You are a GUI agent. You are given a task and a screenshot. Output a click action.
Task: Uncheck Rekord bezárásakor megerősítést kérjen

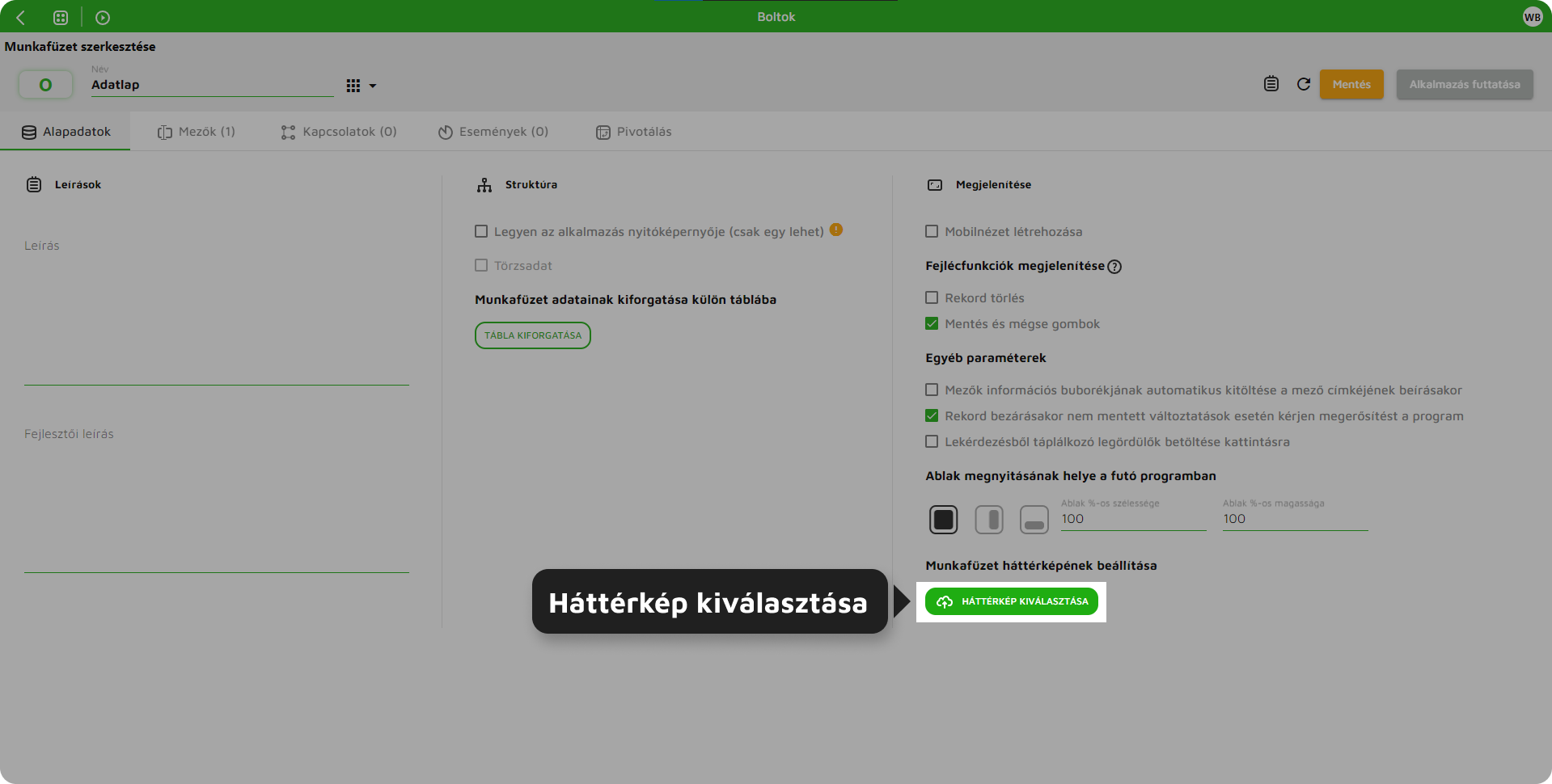point(932,415)
